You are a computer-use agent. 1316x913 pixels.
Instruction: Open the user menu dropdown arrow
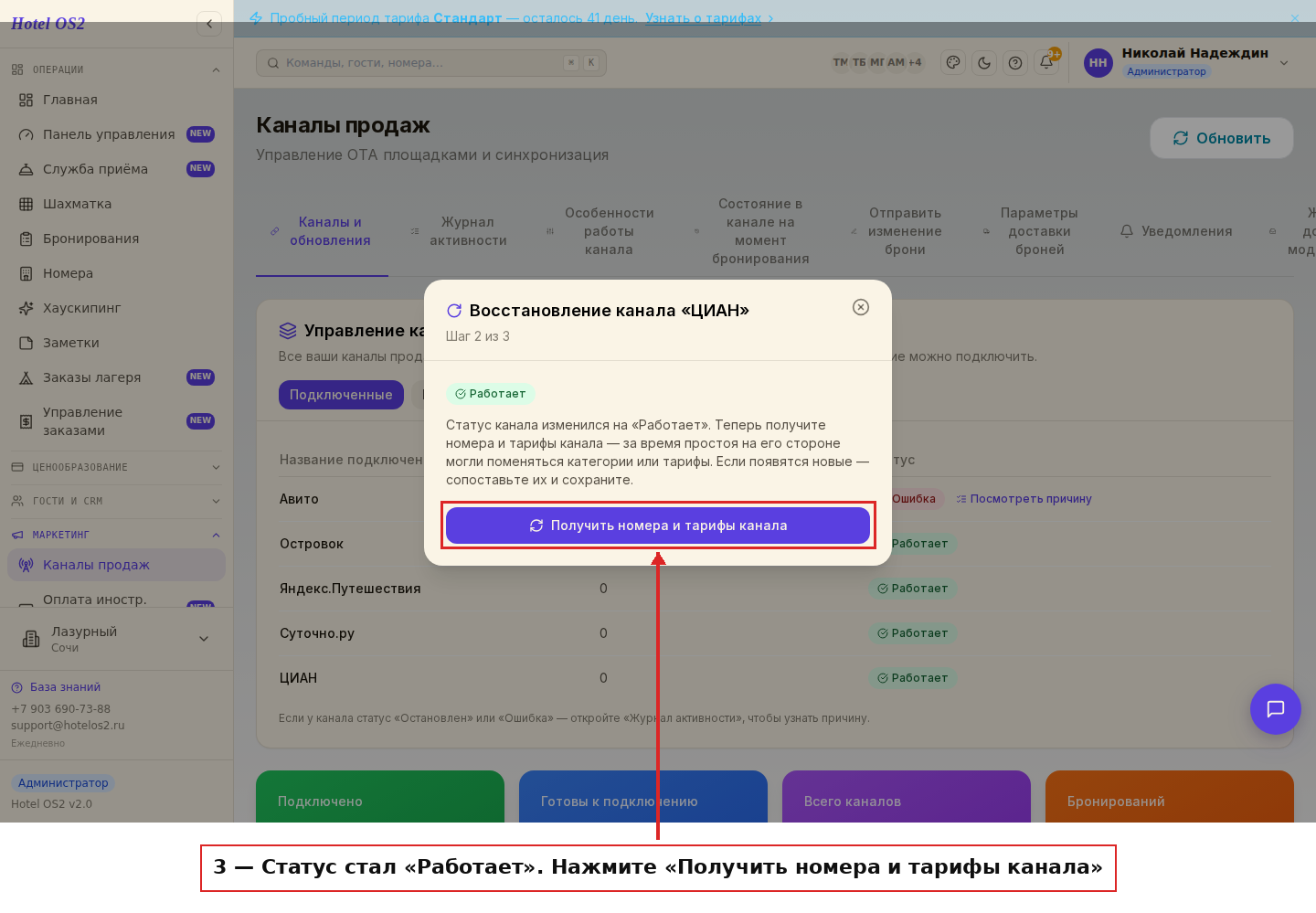coord(1284,63)
